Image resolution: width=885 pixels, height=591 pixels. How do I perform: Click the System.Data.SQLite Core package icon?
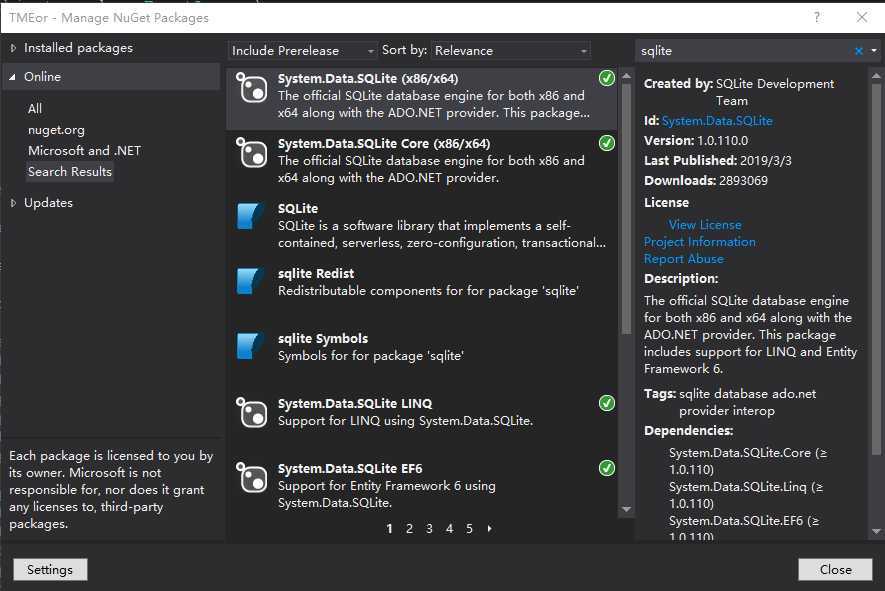tap(251, 152)
